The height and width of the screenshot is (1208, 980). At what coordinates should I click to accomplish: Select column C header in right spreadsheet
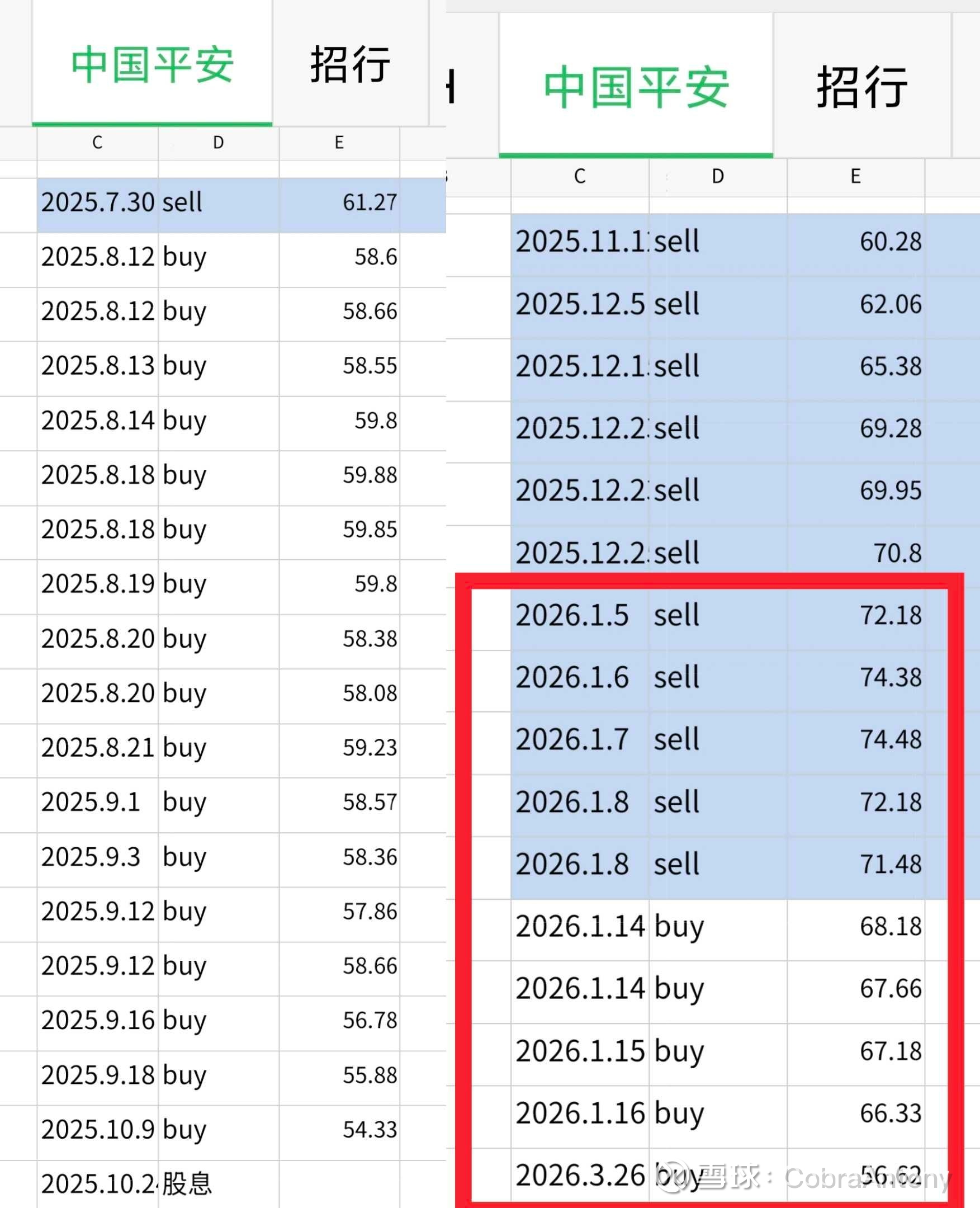(580, 177)
